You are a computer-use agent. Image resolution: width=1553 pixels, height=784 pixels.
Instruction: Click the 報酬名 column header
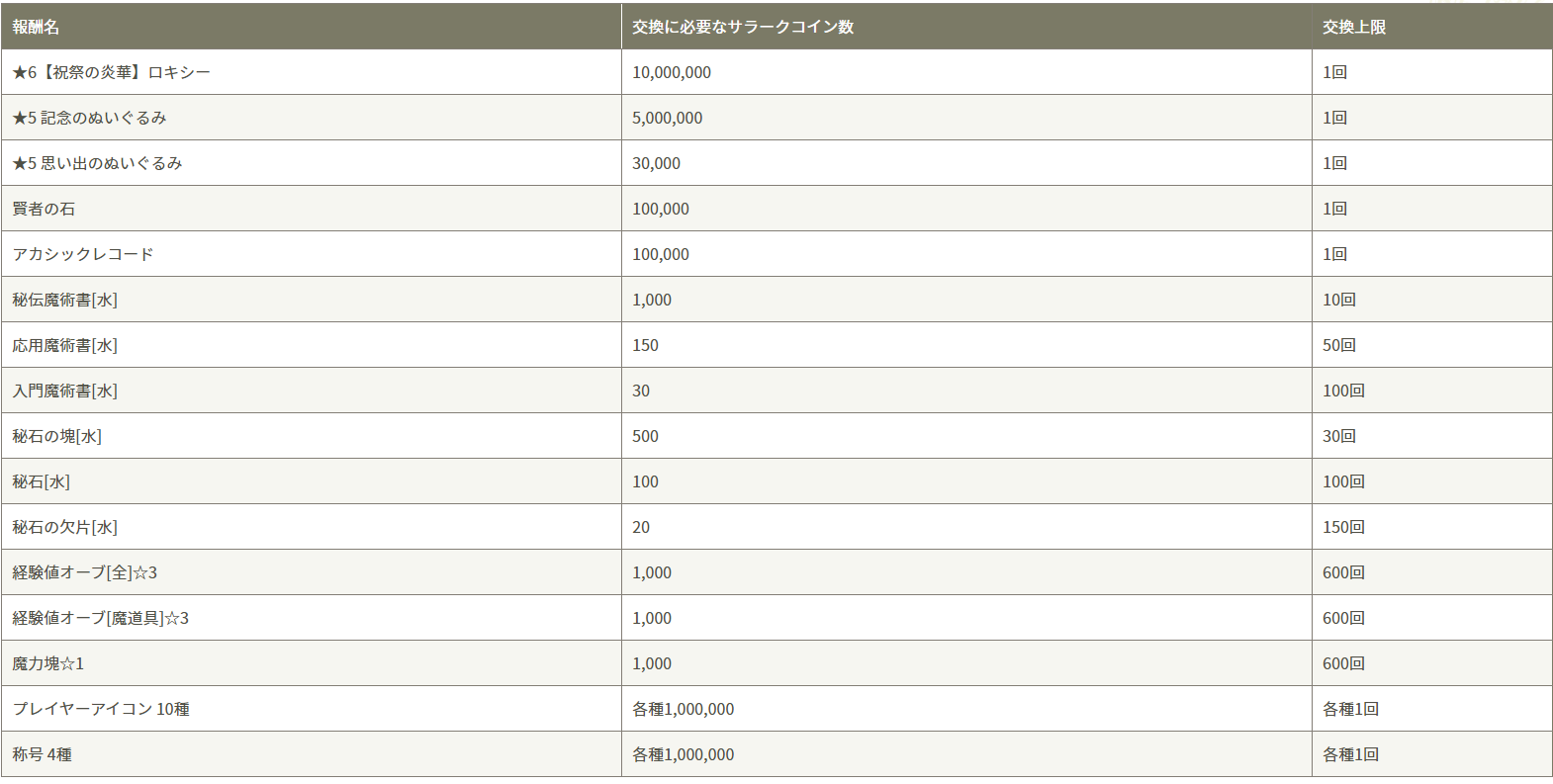tap(36, 28)
